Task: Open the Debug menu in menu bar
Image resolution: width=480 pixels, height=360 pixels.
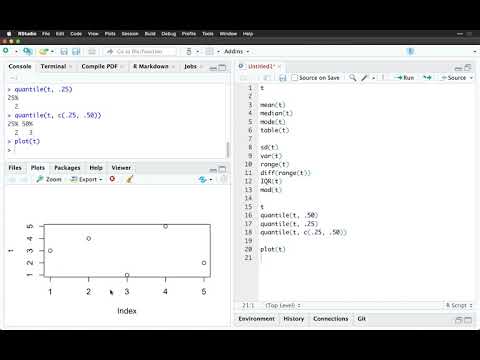Action: click(168, 34)
